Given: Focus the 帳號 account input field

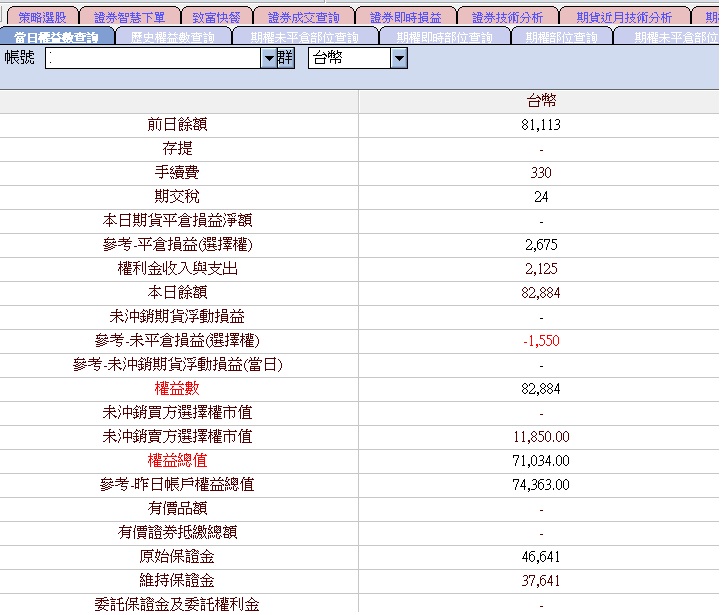Looking at the screenshot, I should click(x=153, y=58).
